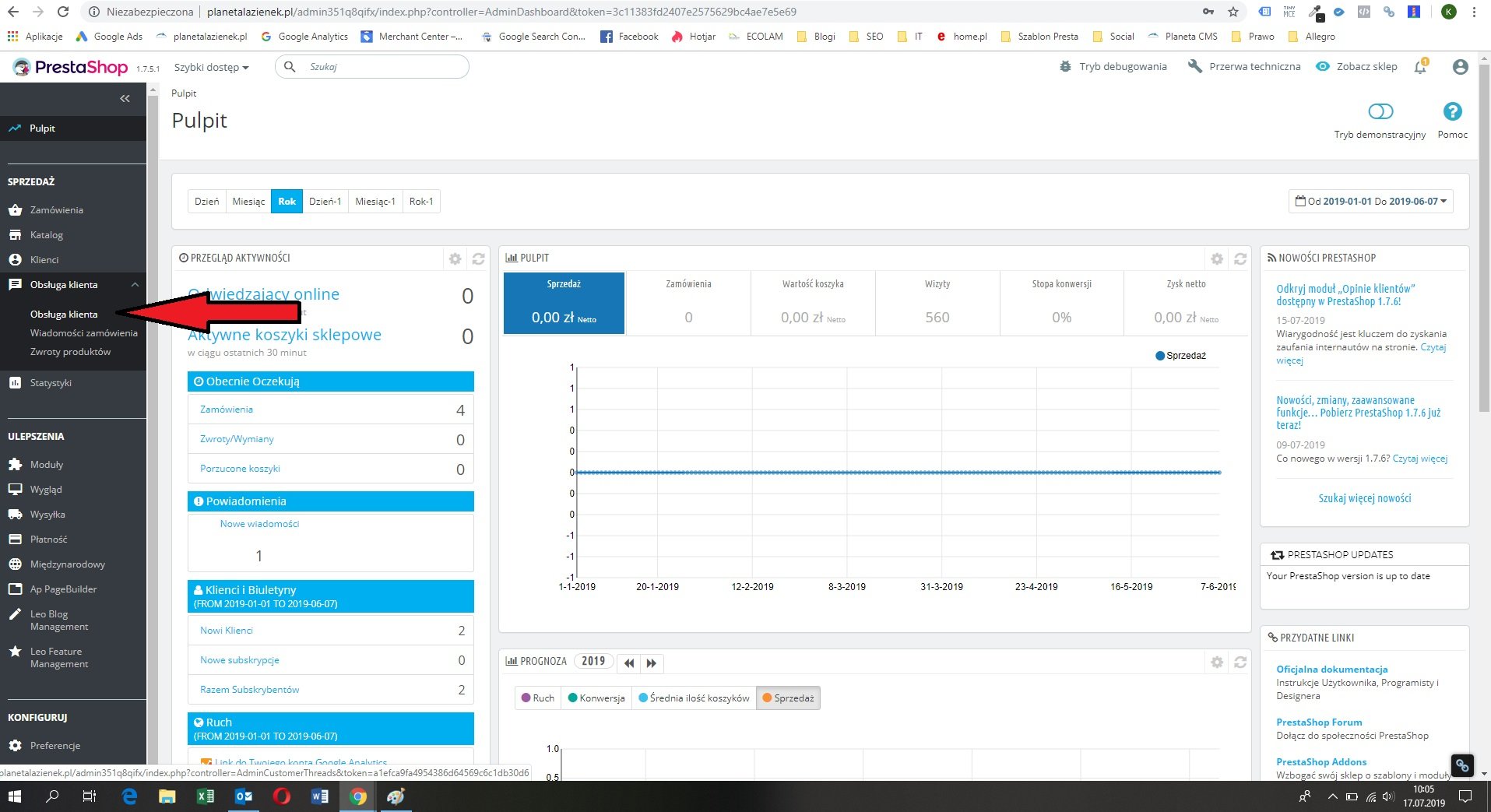Click the Szukaj search field
1491x812 pixels.
click(382, 67)
